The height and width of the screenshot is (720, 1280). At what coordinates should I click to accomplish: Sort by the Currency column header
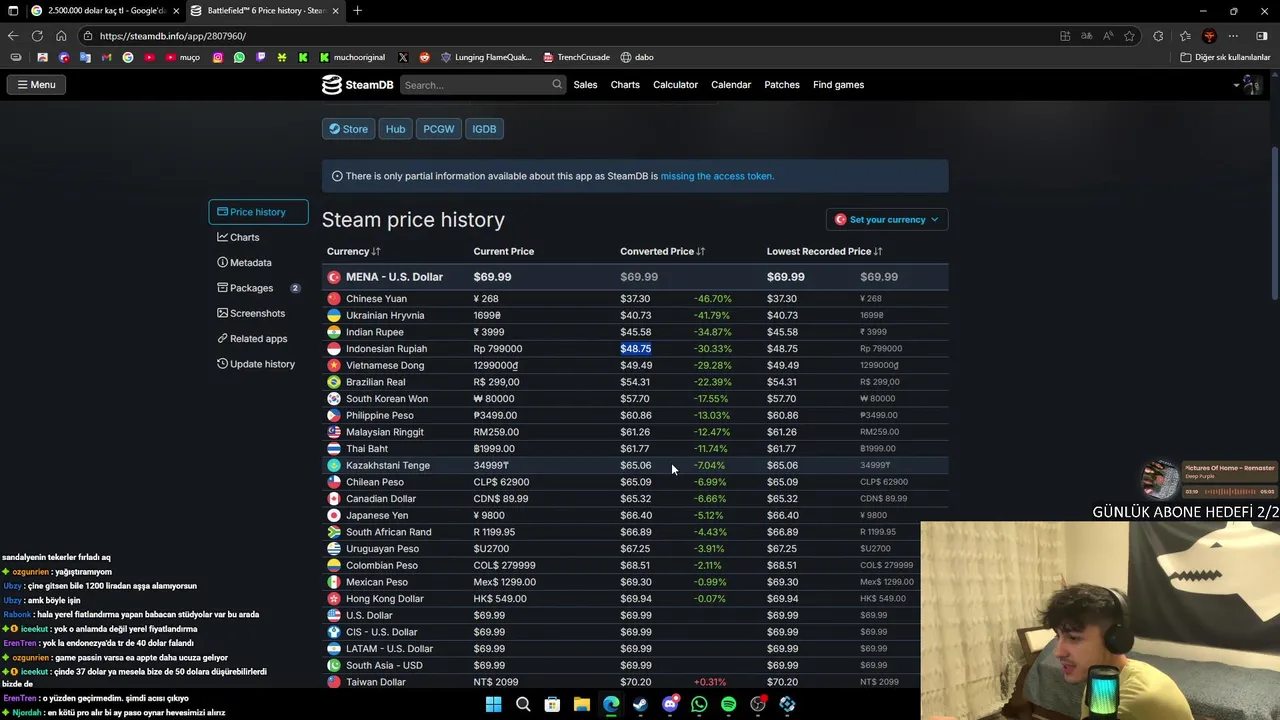(354, 251)
